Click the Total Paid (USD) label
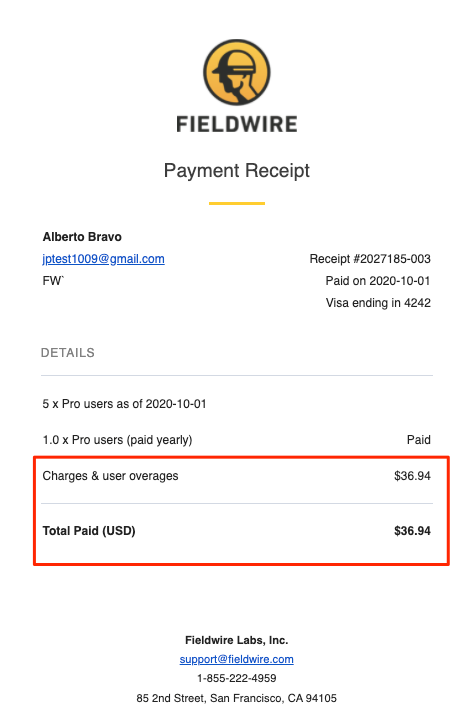 [89, 531]
